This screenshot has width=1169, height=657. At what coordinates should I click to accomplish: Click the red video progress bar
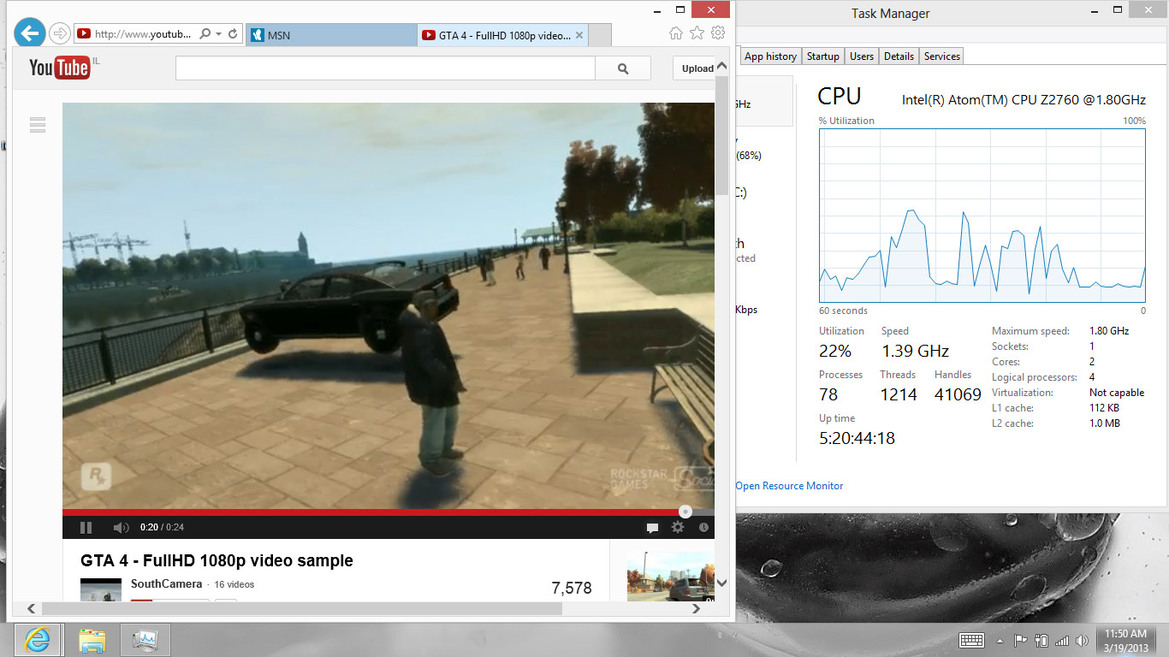click(x=373, y=512)
